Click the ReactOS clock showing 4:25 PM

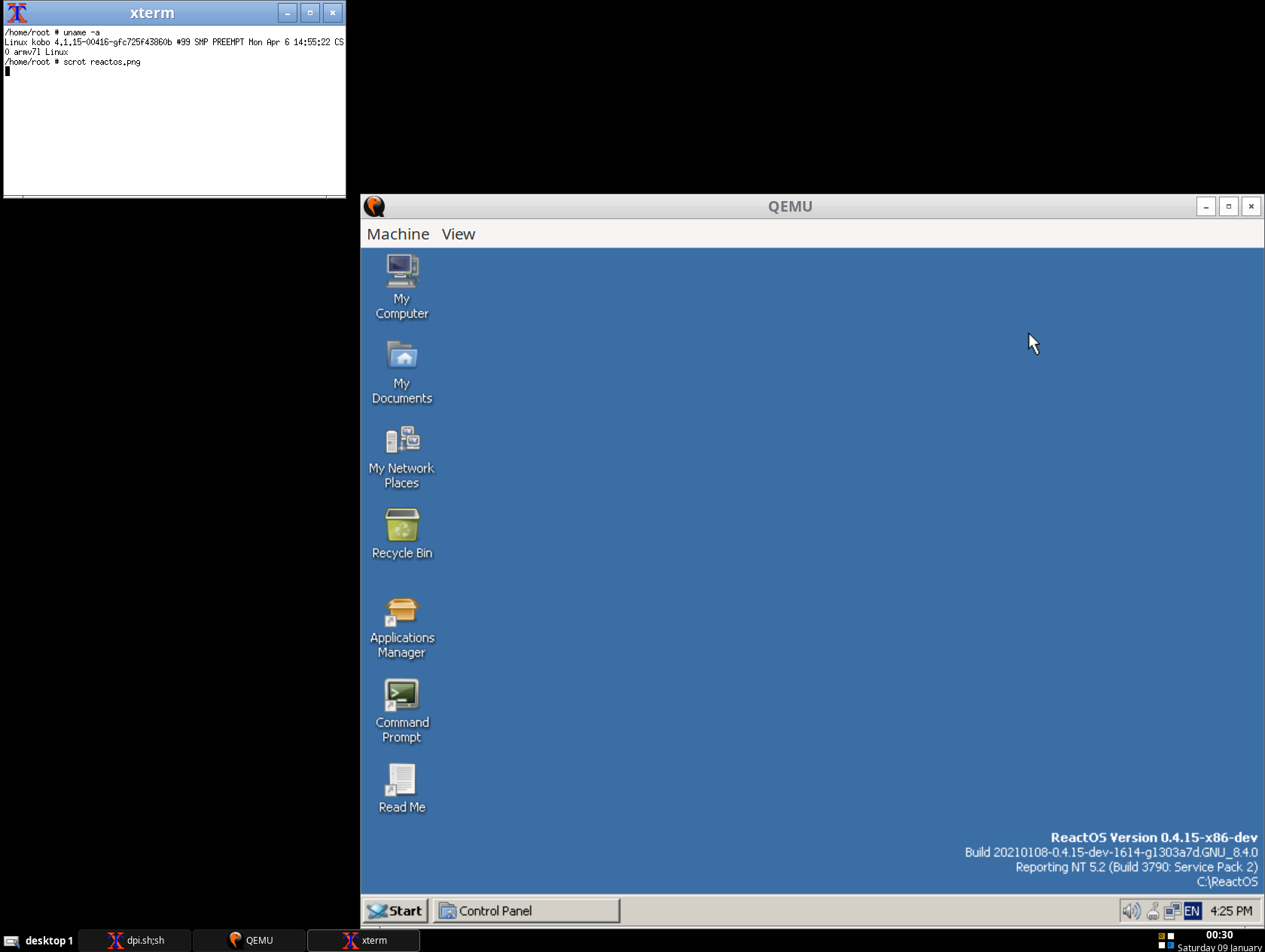click(1231, 911)
